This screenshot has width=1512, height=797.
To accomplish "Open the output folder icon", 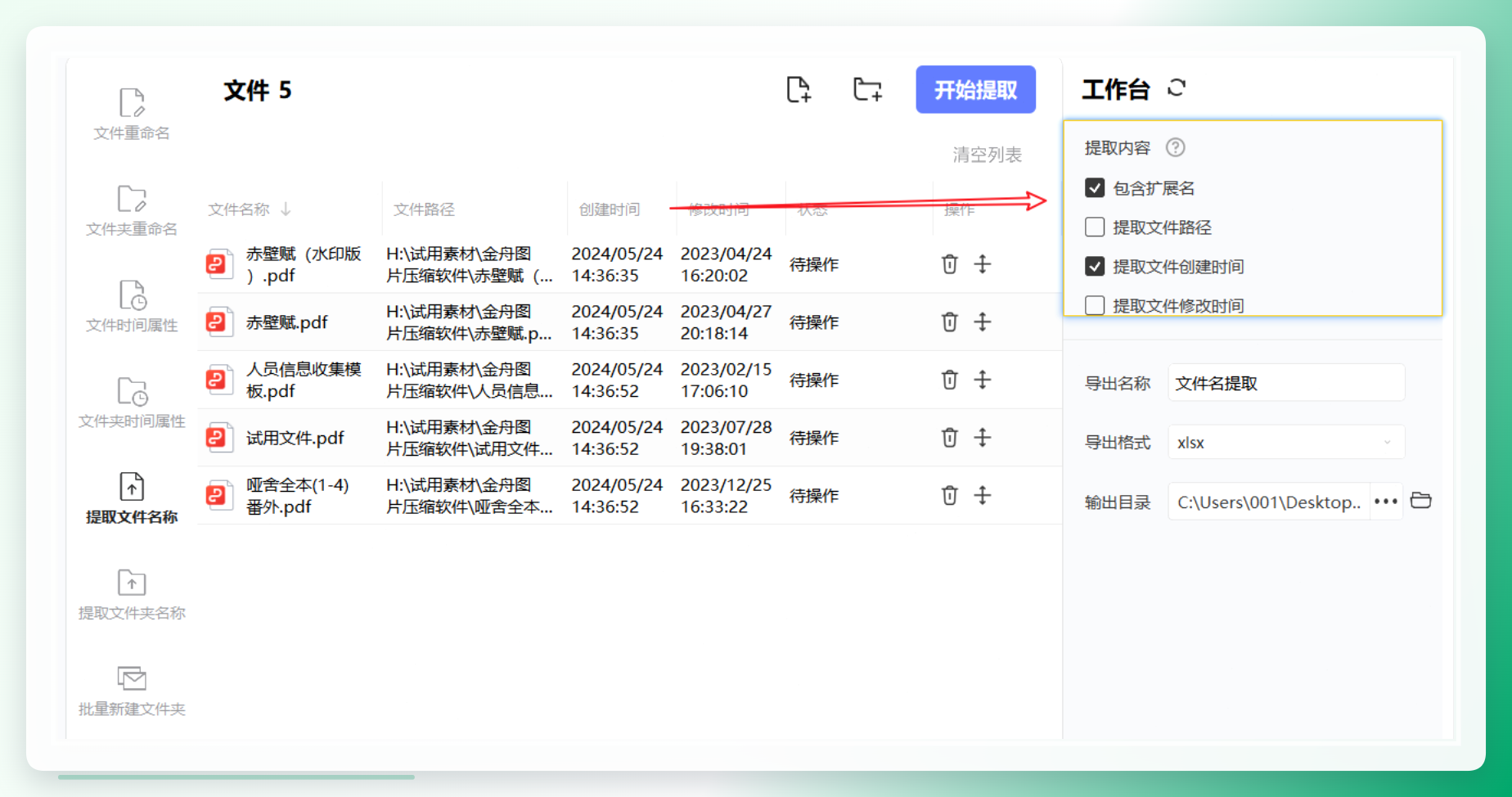I will tap(1421, 501).
